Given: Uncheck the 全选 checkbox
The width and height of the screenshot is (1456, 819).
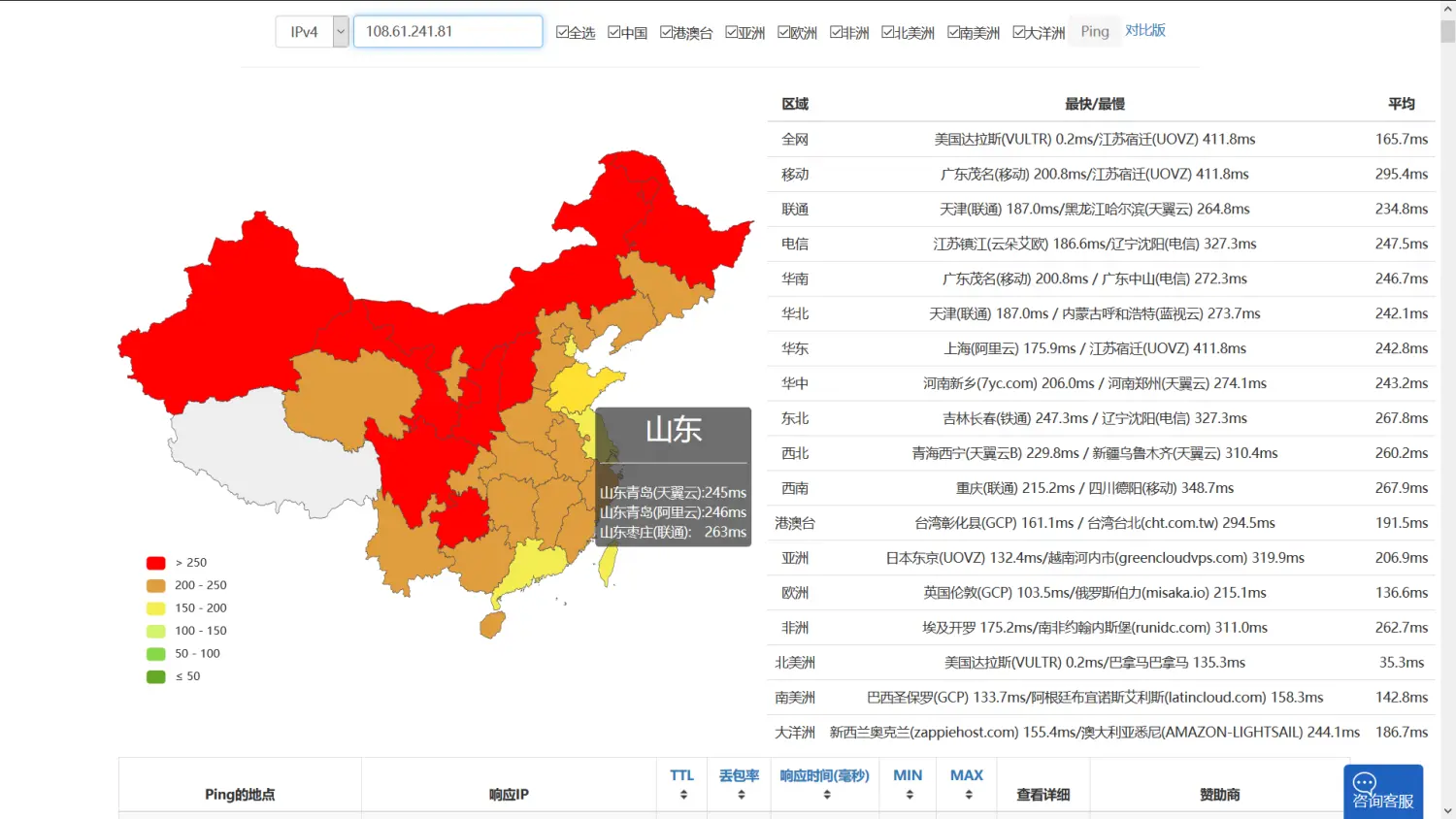Looking at the screenshot, I should tap(562, 32).
